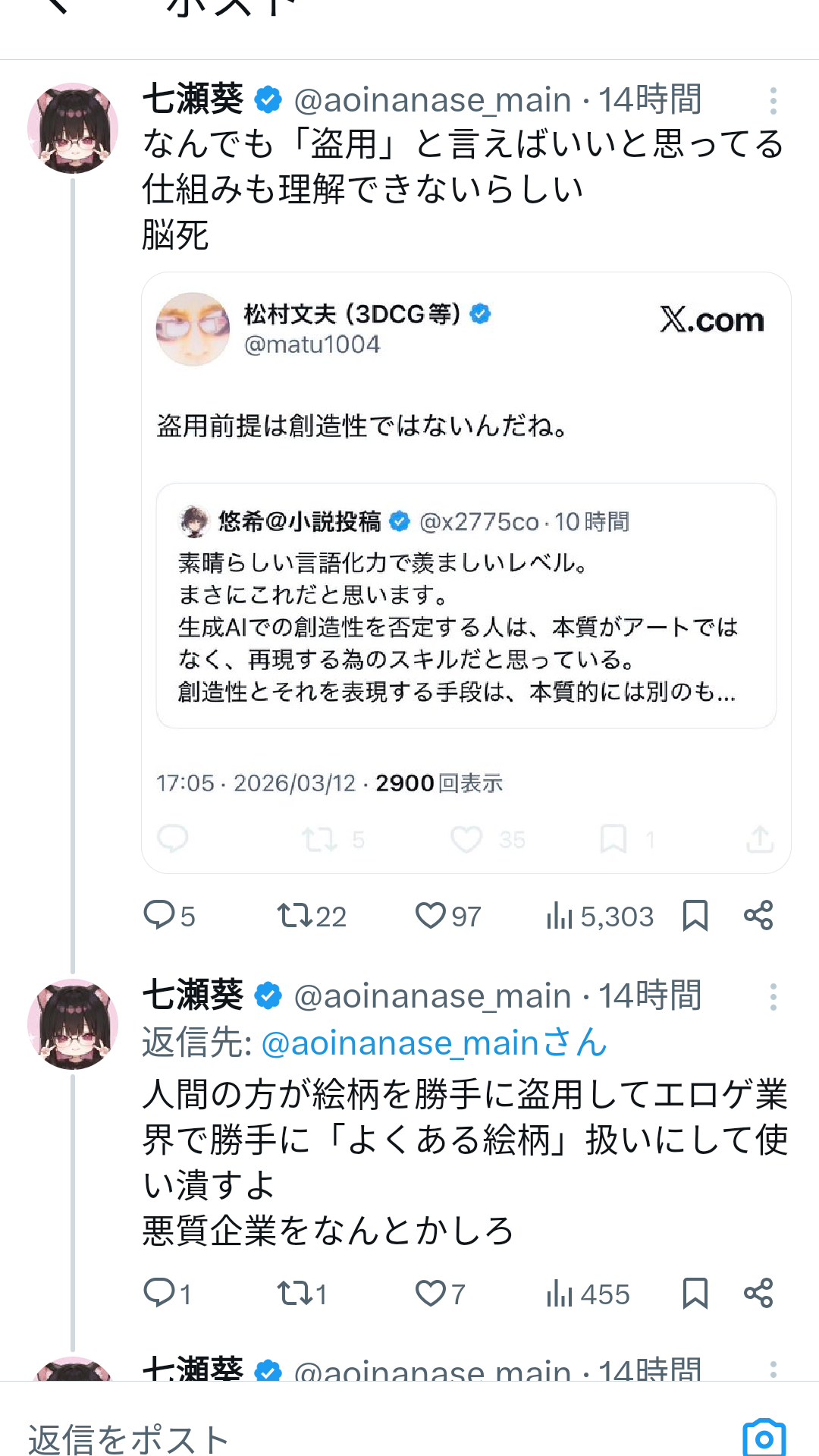Viewport: 819px width, 1456px height.
Task: Open more options for the first post
Action: click(773, 101)
